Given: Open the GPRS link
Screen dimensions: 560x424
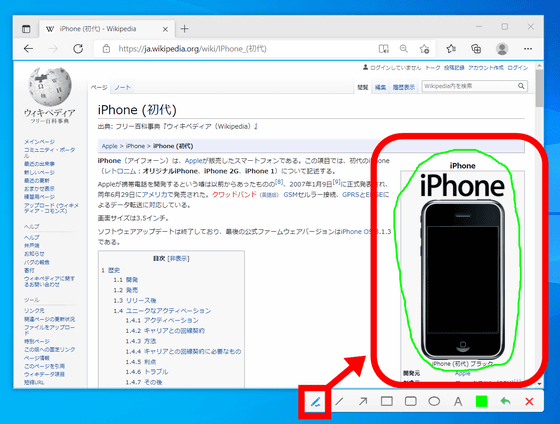Looking at the screenshot, I should (x=351, y=195).
